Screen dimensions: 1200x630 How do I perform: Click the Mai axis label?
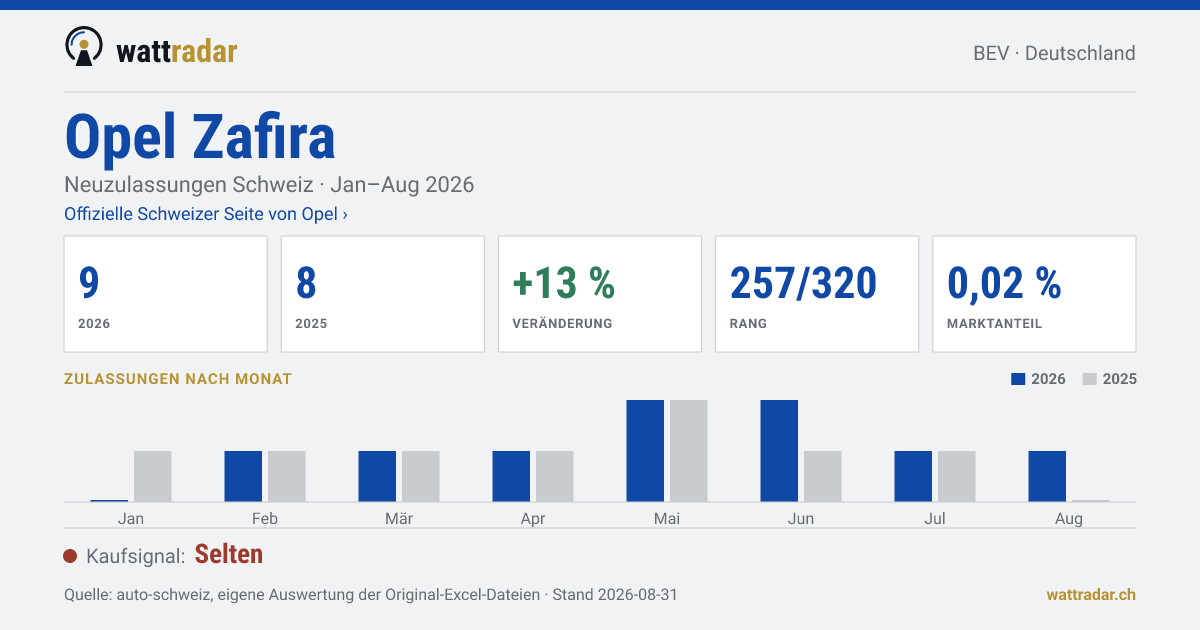point(667,519)
